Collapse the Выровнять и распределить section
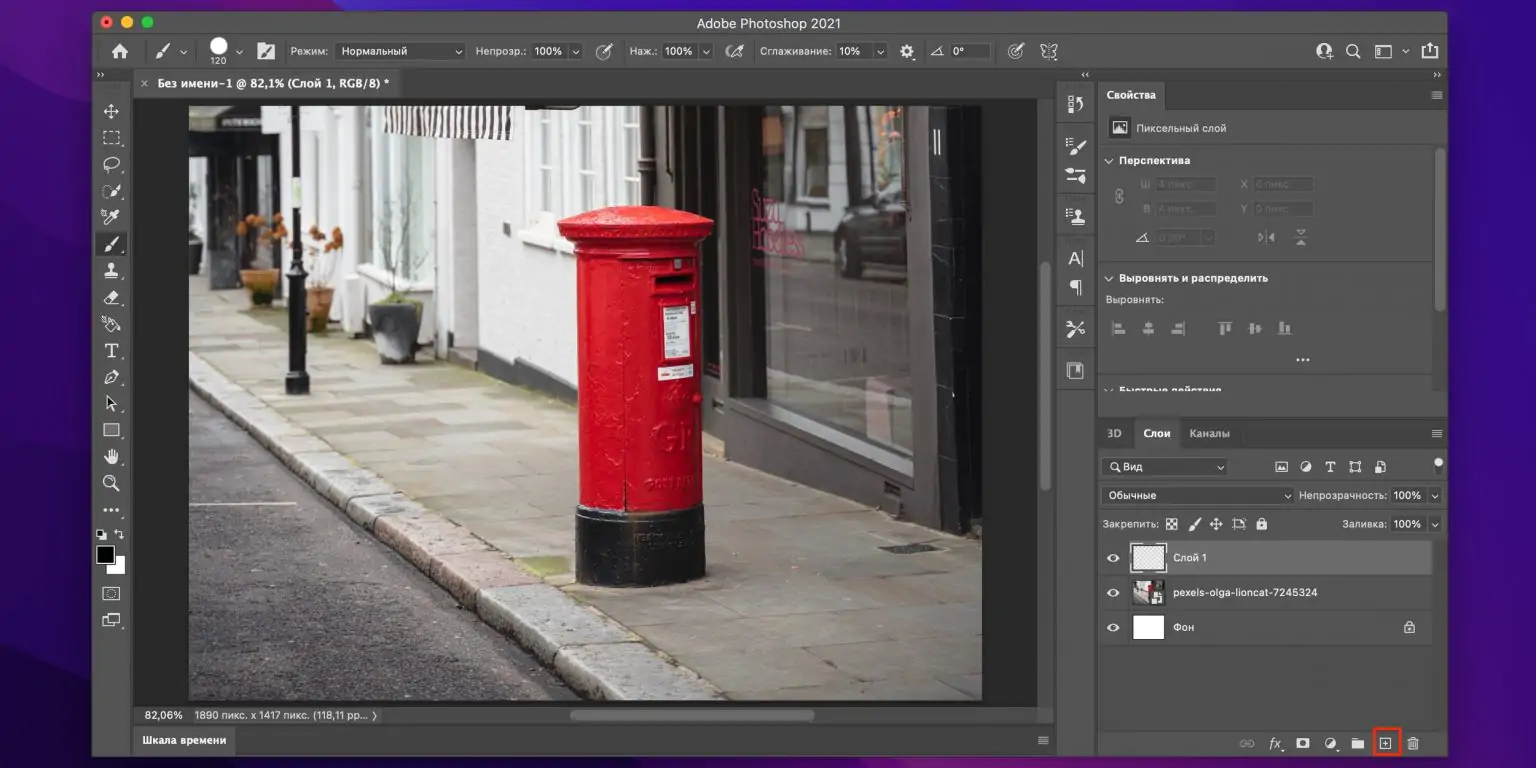 [1108, 278]
